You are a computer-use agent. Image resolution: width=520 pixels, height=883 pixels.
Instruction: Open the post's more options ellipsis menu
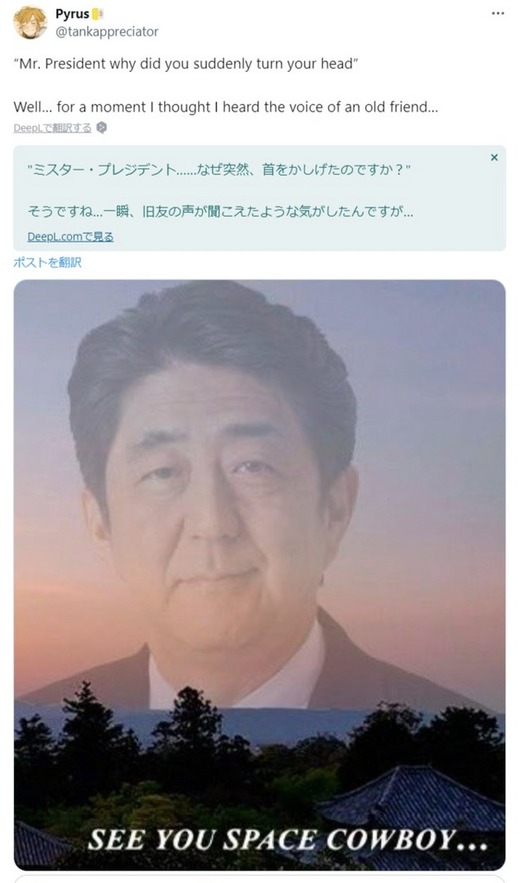497,14
